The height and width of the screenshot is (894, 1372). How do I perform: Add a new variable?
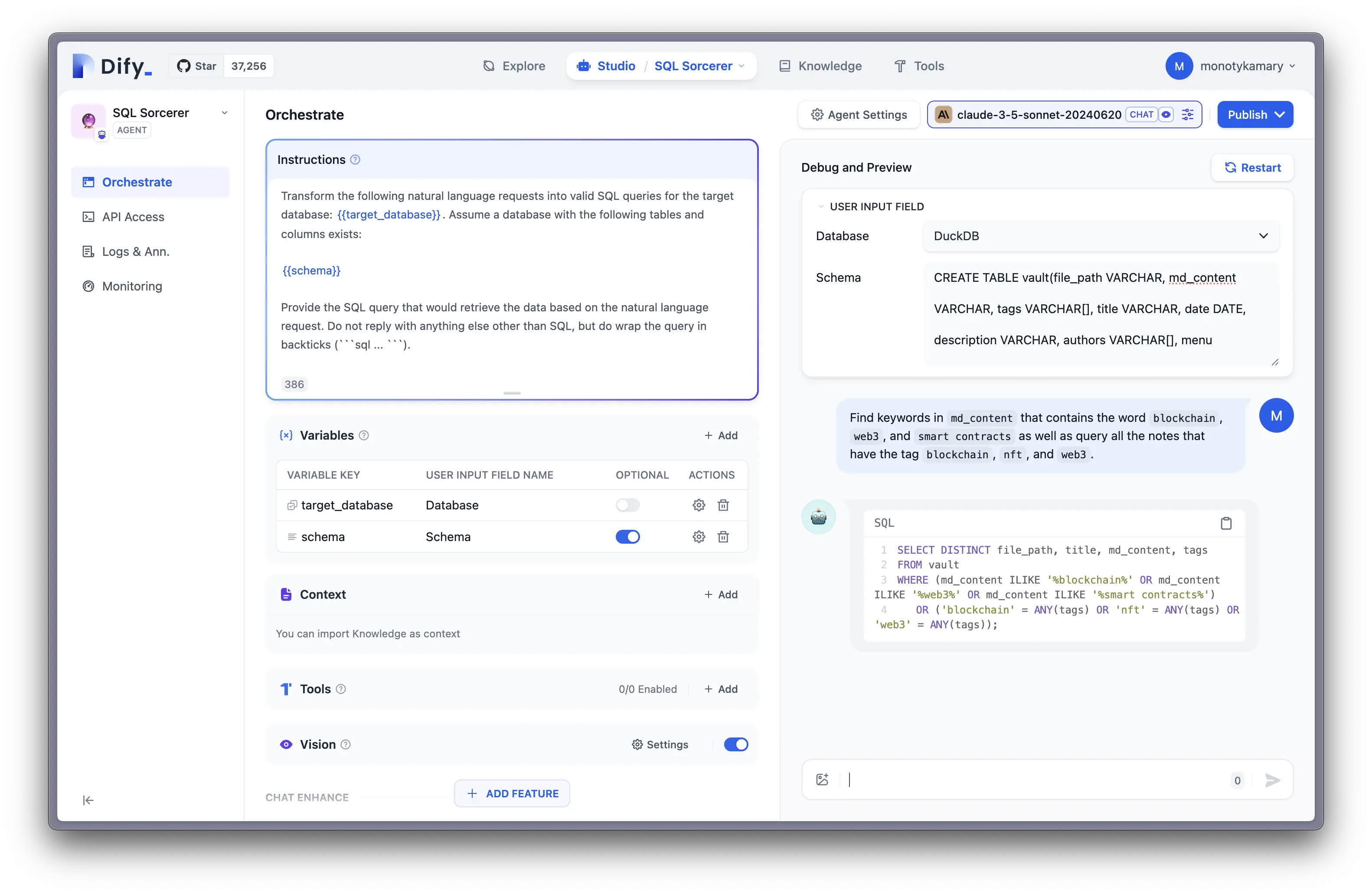(721, 435)
